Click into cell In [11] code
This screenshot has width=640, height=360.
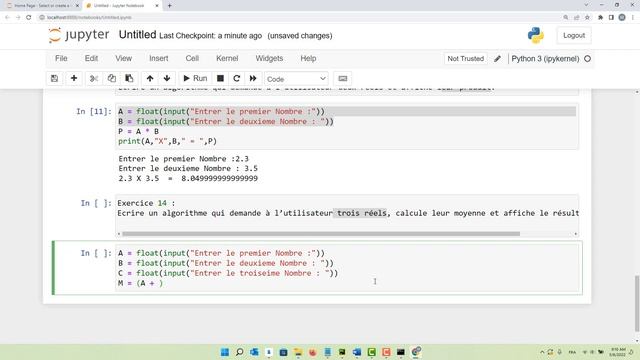[347, 126]
